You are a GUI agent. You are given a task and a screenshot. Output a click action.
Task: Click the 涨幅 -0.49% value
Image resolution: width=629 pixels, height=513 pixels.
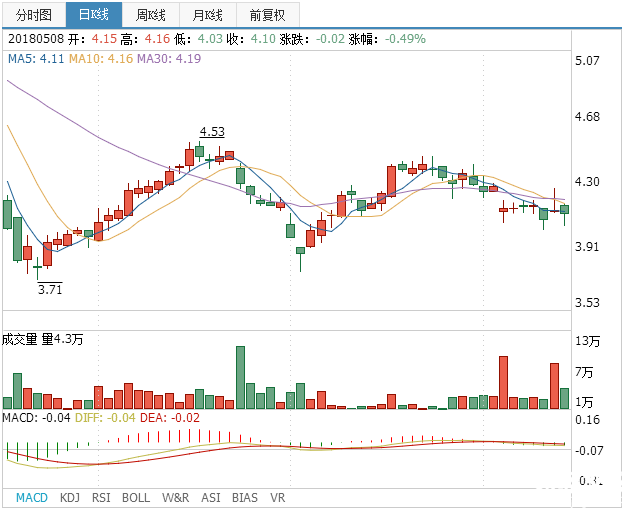pos(387,39)
